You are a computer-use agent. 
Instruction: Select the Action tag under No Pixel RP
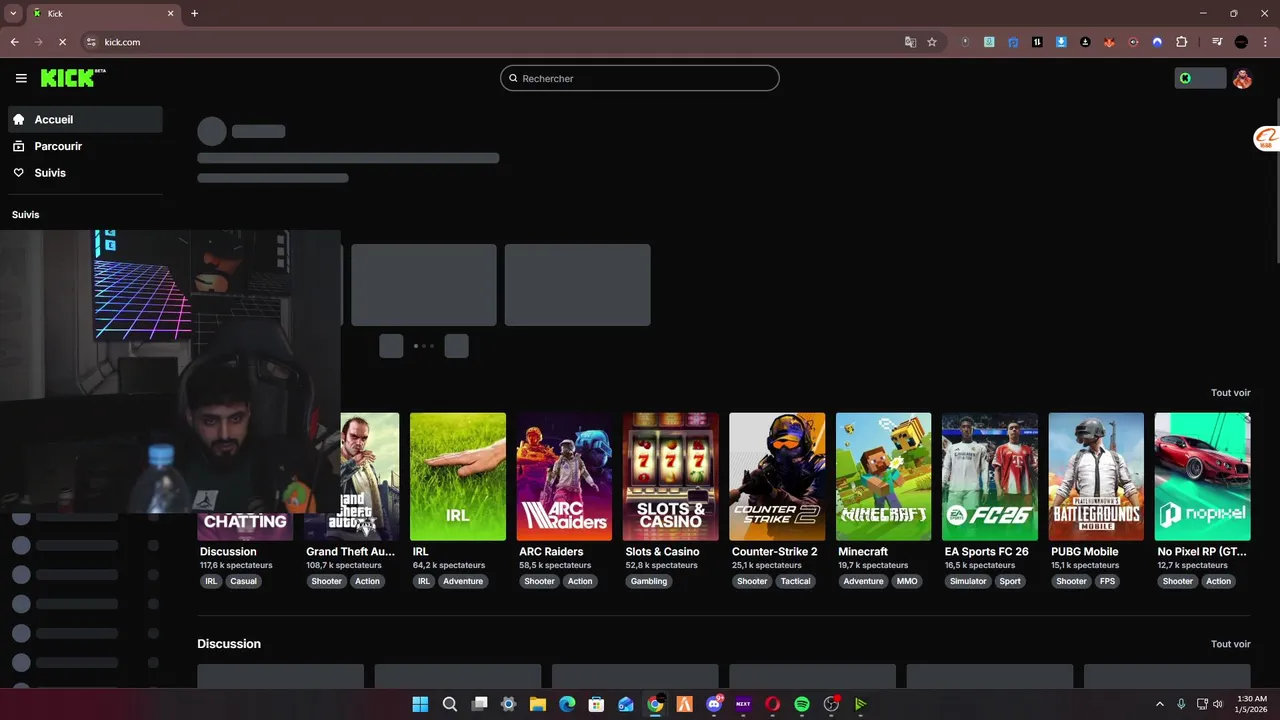pos(1218,581)
